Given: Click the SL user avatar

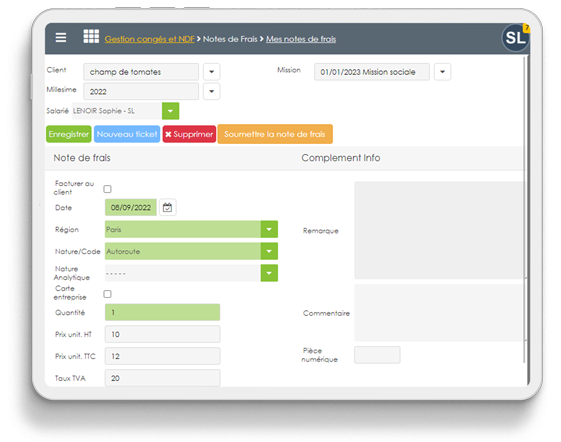Looking at the screenshot, I should point(515,38).
